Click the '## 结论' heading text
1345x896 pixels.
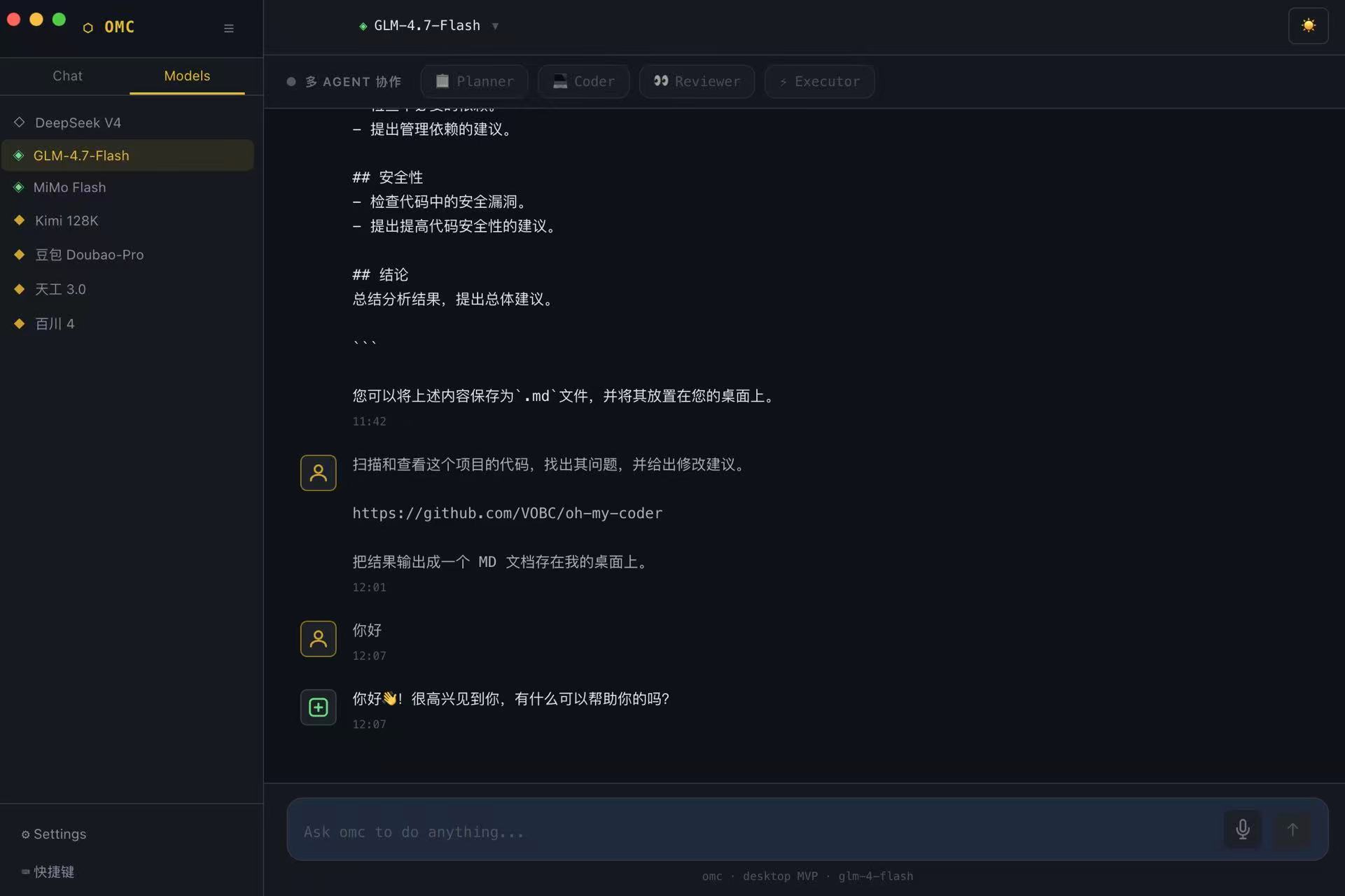(380, 274)
